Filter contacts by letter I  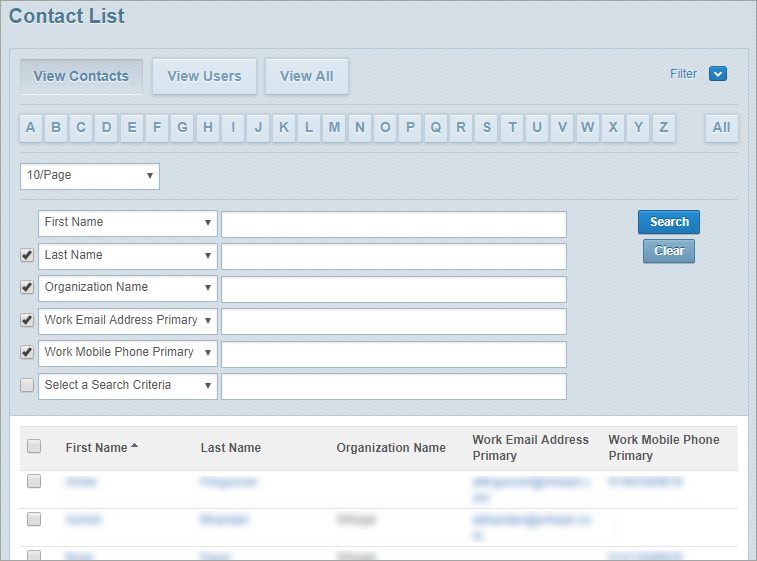tap(233, 128)
